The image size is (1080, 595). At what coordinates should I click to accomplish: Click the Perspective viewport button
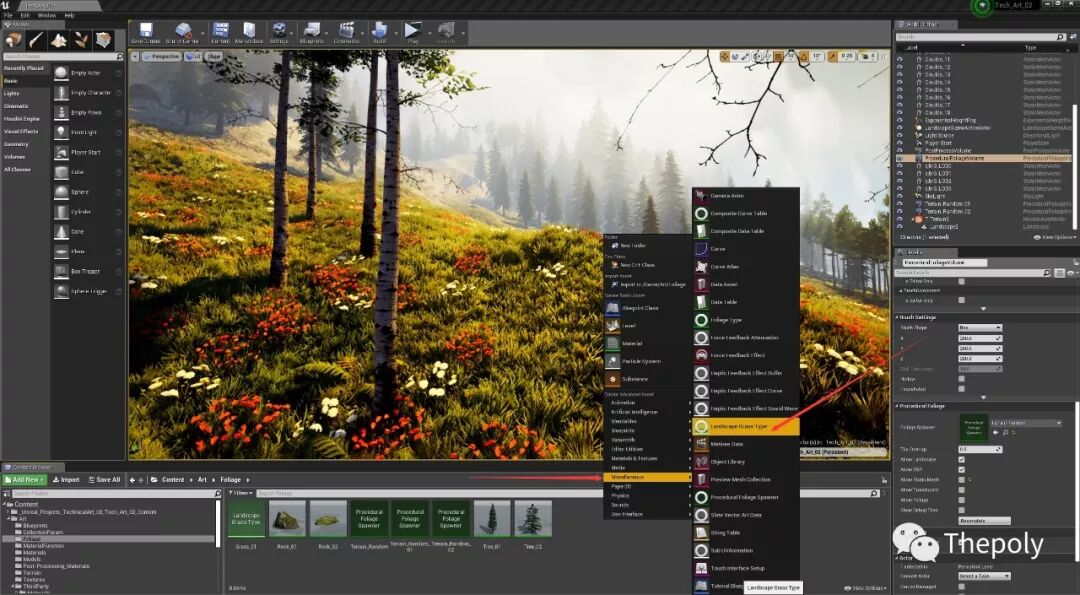click(161, 56)
